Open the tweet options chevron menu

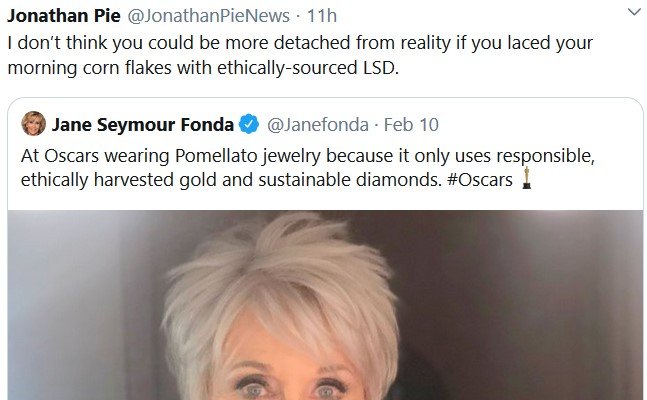[632, 13]
